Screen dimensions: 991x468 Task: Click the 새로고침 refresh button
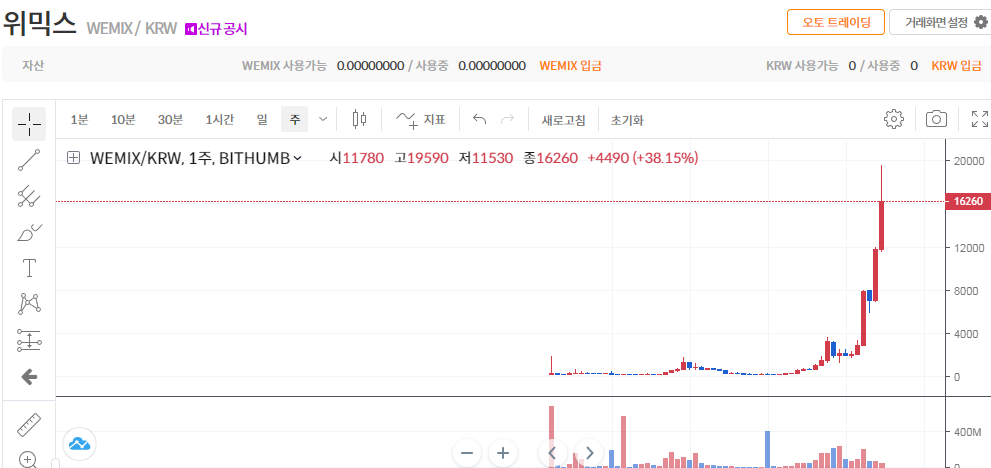[x=563, y=120]
